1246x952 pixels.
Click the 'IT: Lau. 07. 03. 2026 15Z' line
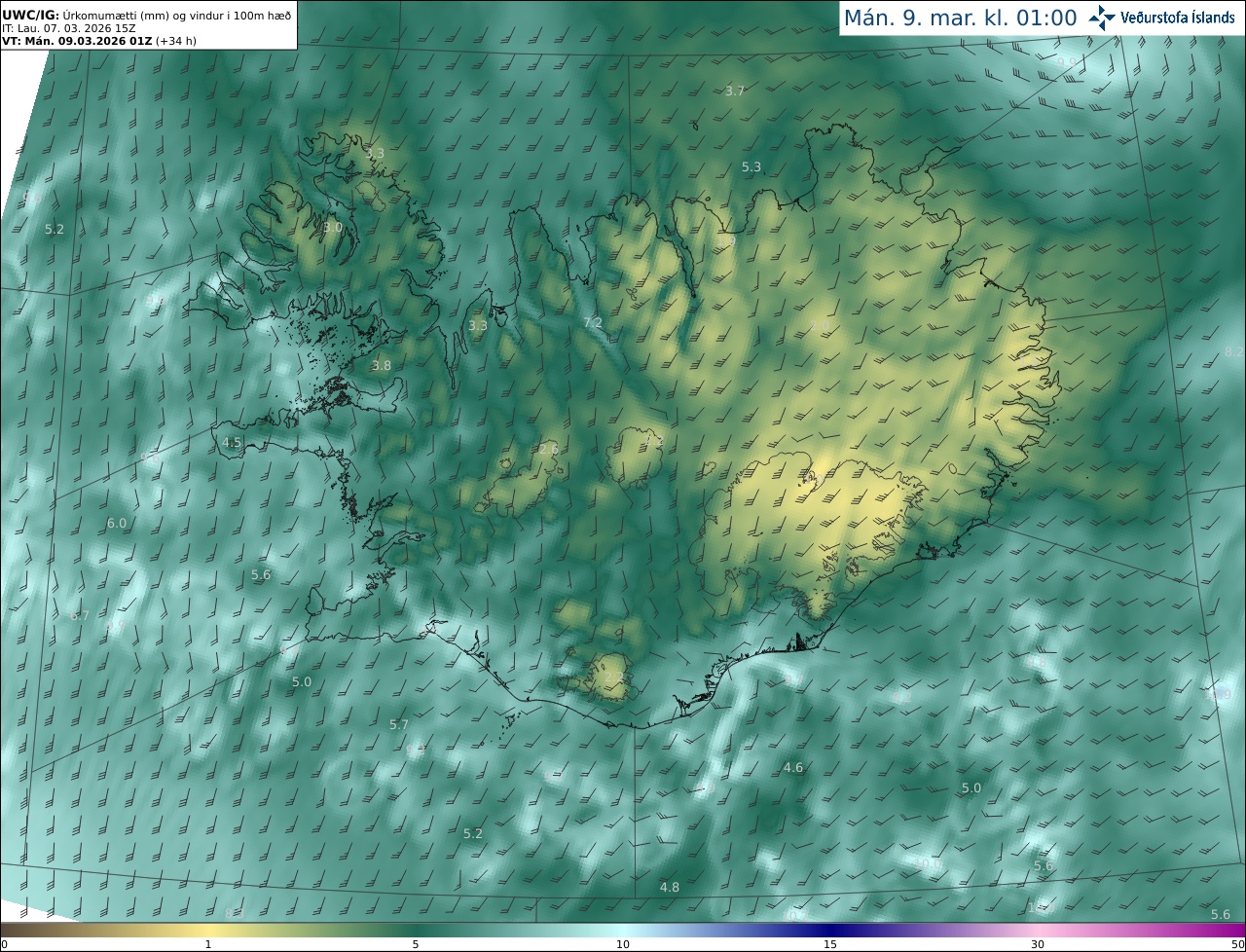tap(68, 28)
